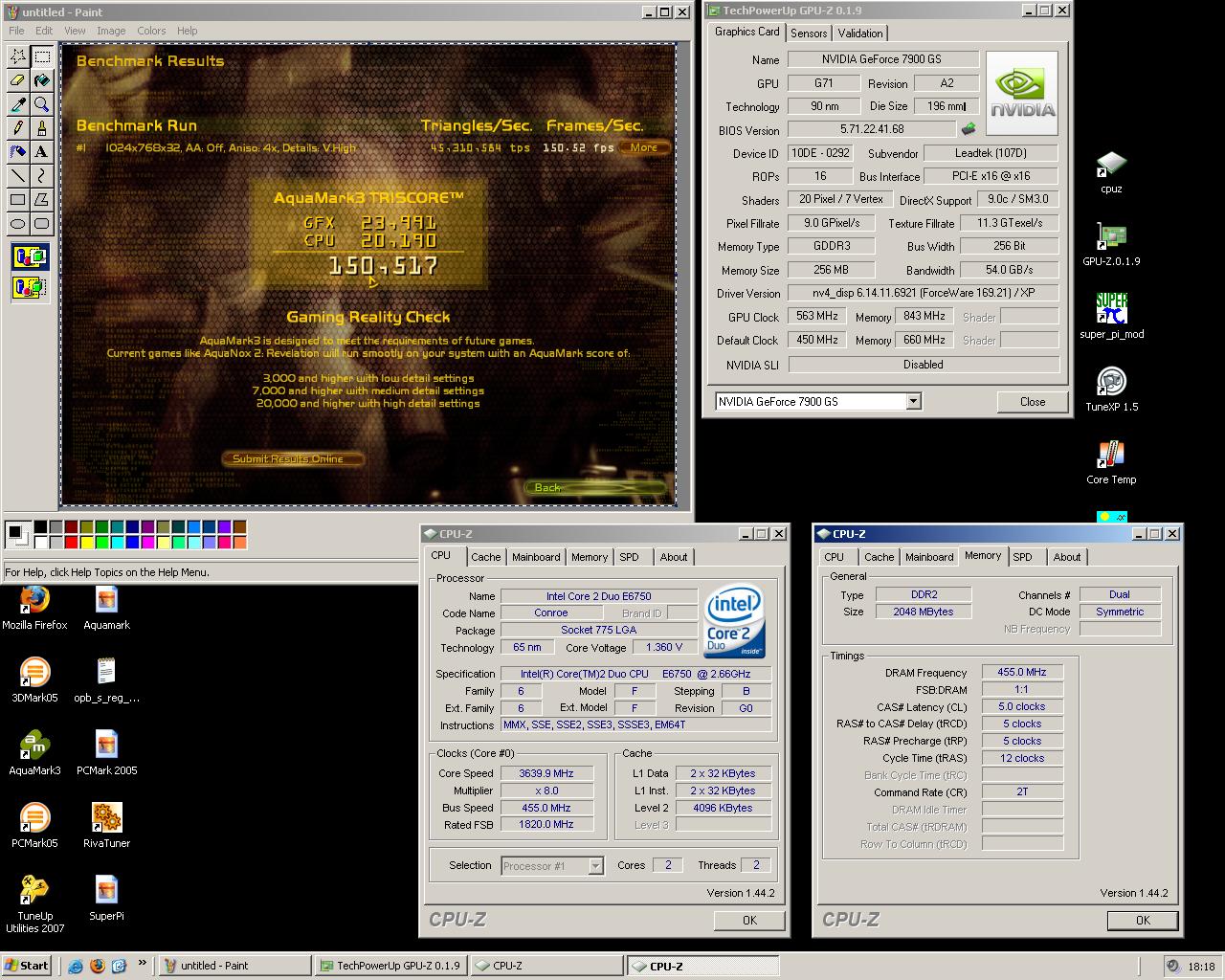The height and width of the screenshot is (980, 1225).
Task: Choose the Curve tool in Paint
Action: 41,176
